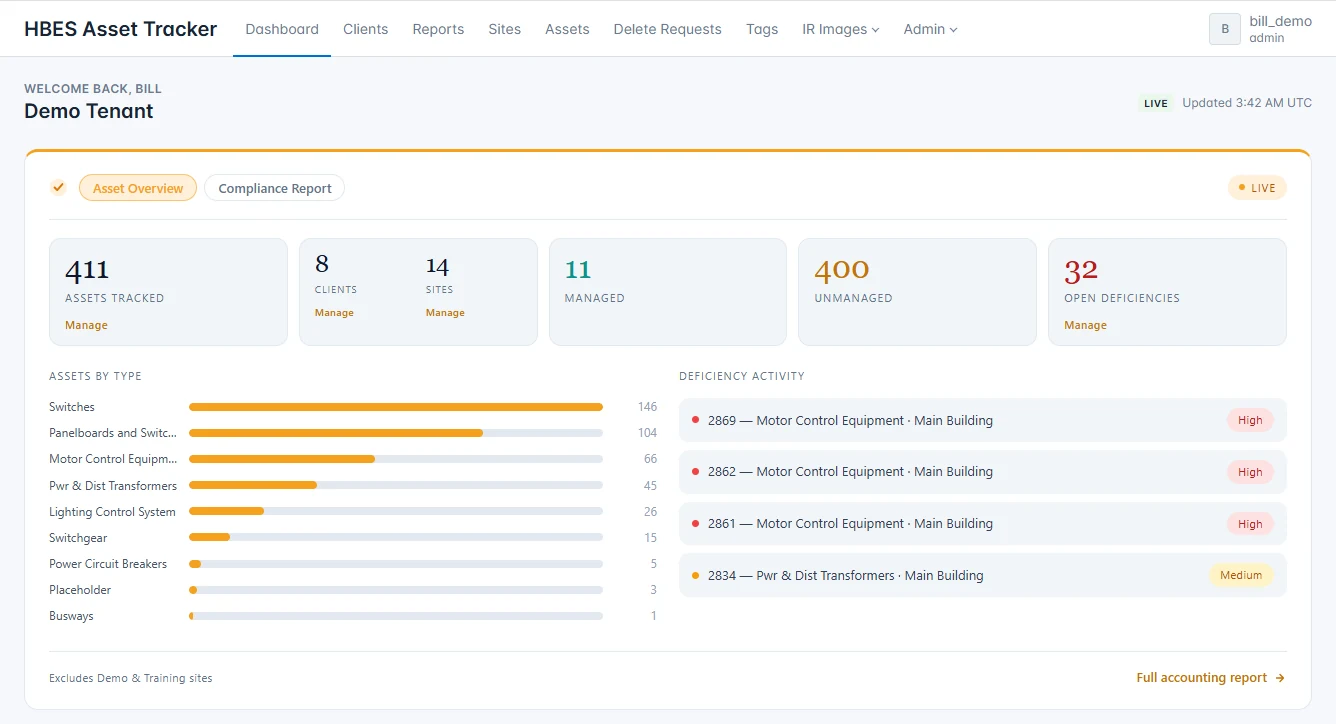Click the arrow in Full accounting report

1280,678
